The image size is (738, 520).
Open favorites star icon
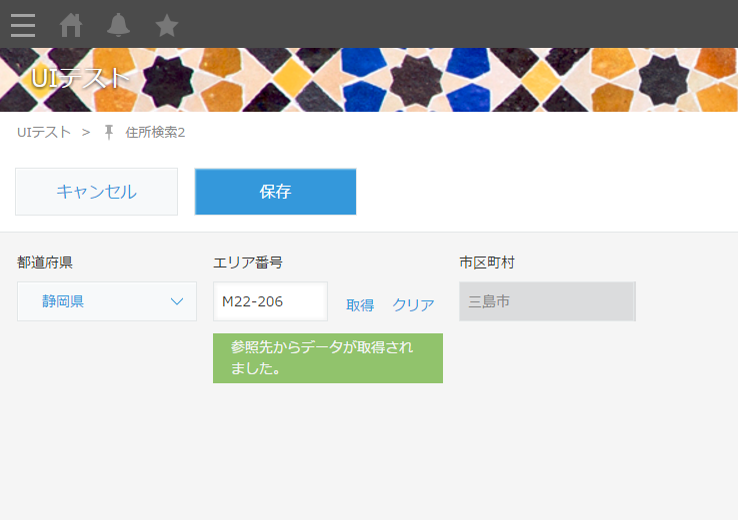pos(167,25)
